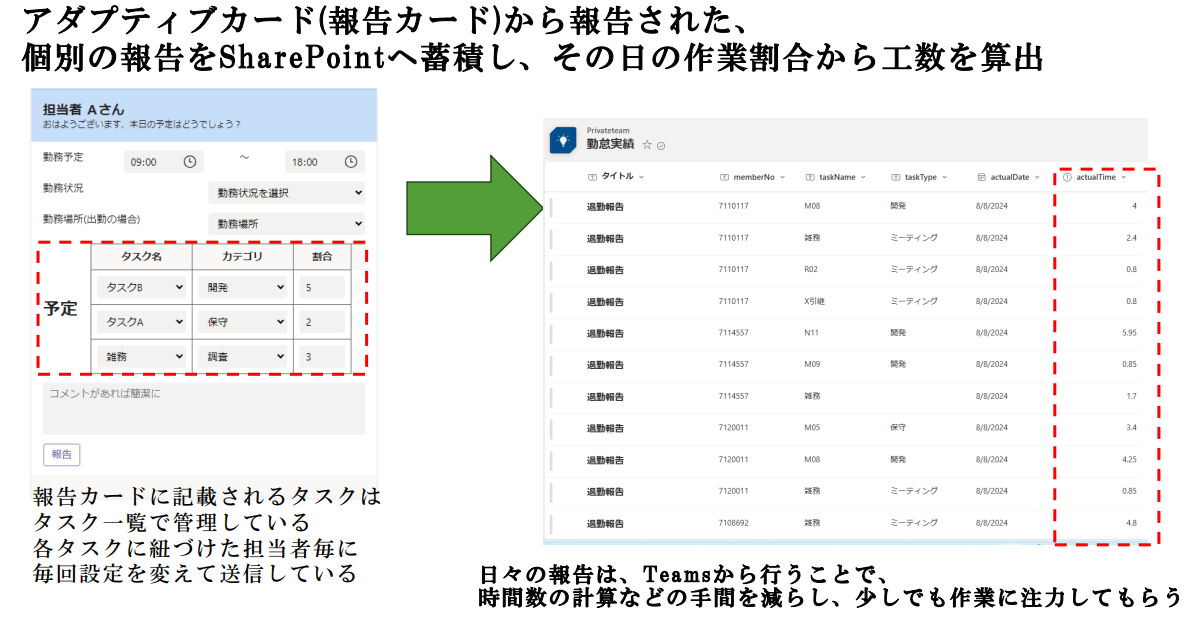Click the actualTime value 5.95
Screen dimensions: 1194x619
(x=1129, y=333)
